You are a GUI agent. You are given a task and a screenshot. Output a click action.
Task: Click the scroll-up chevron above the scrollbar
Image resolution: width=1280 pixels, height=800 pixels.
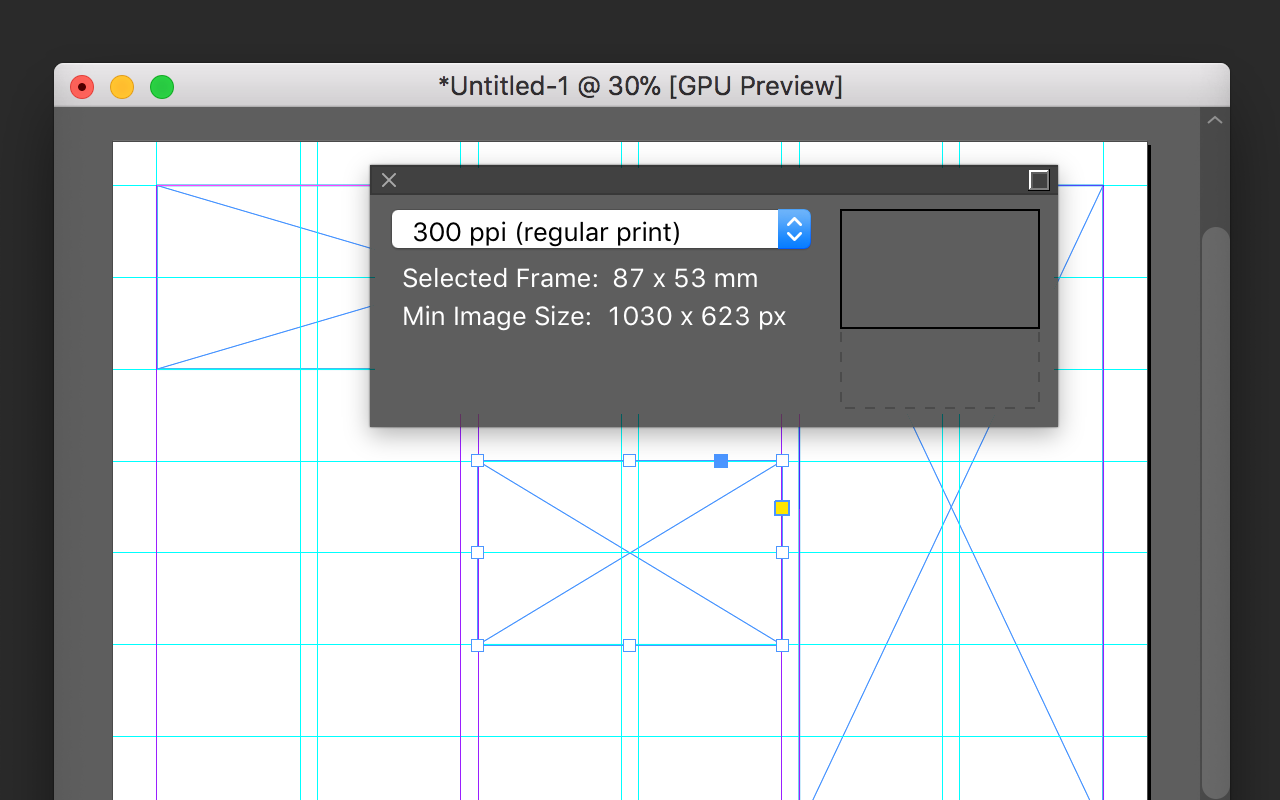tap(1215, 119)
